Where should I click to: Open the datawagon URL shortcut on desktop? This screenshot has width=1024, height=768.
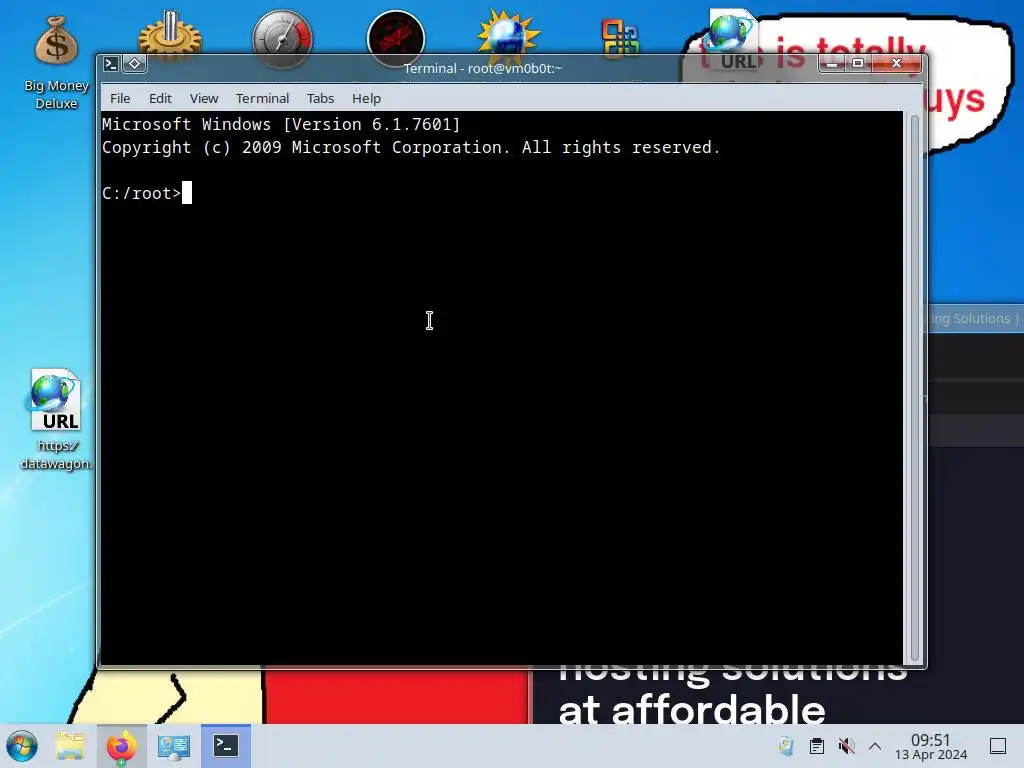56,419
